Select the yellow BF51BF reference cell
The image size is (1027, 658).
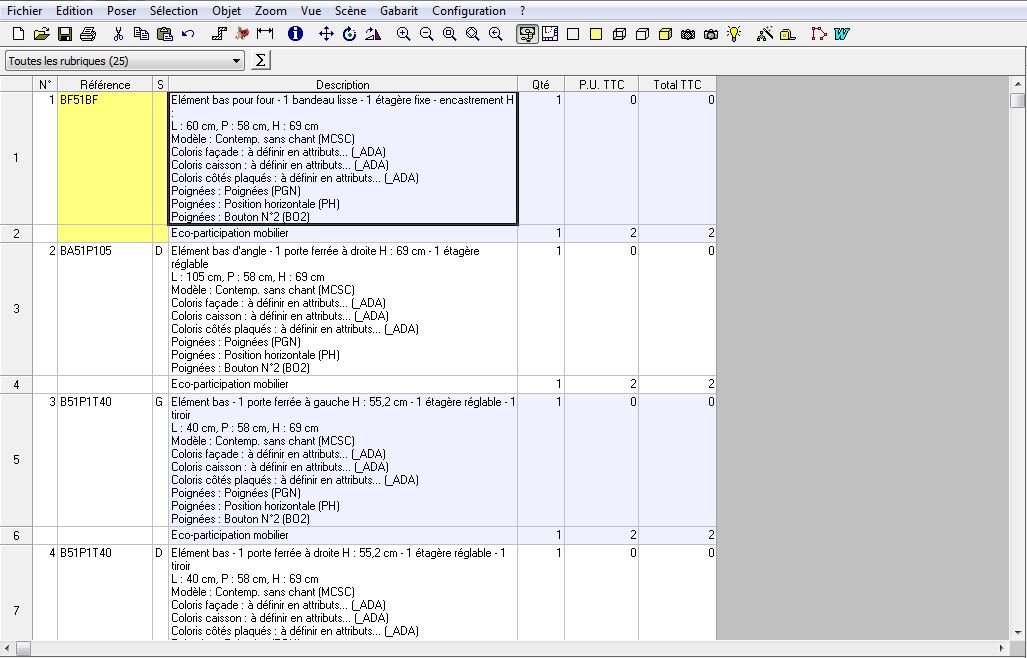(105, 158)
